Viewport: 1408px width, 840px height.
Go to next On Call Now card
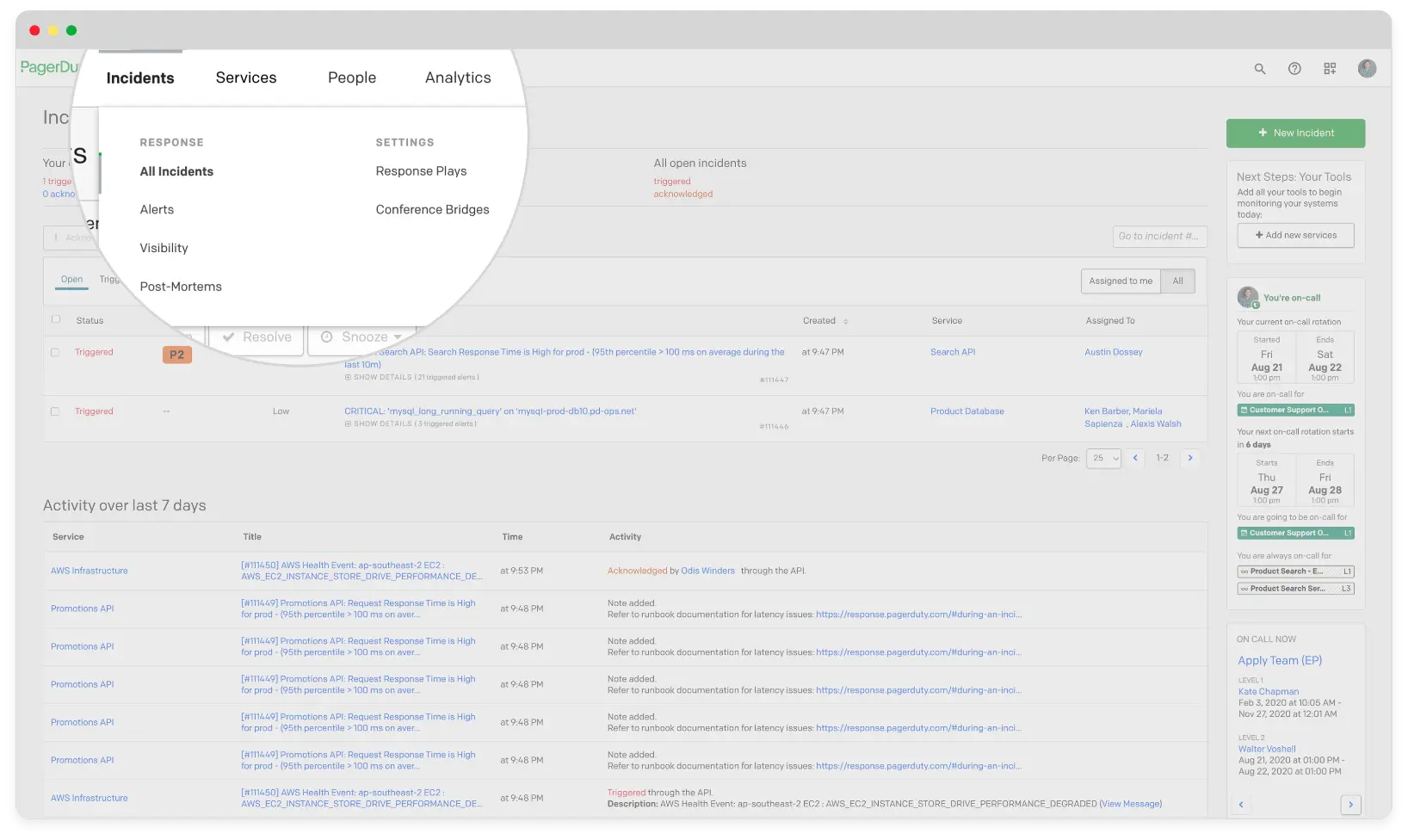(1350, 805)
